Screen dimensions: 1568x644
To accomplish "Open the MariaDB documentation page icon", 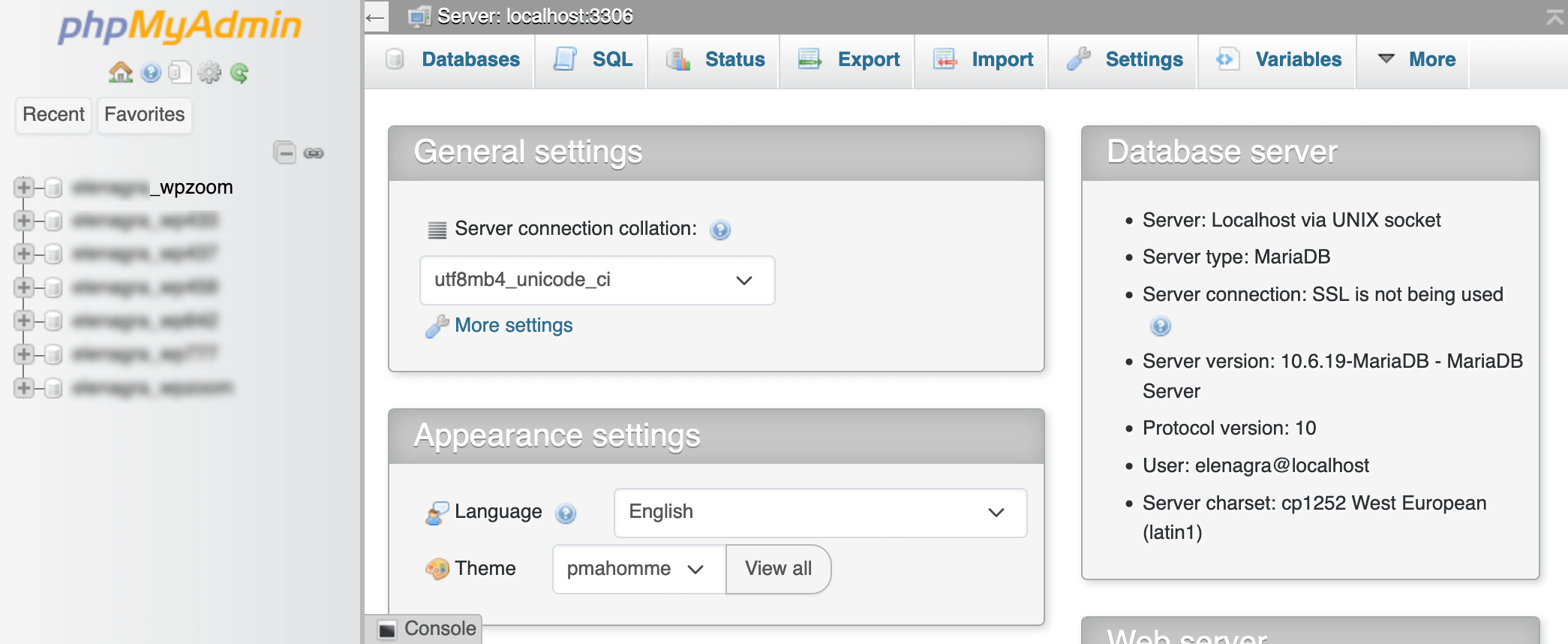I will [179, 73].
